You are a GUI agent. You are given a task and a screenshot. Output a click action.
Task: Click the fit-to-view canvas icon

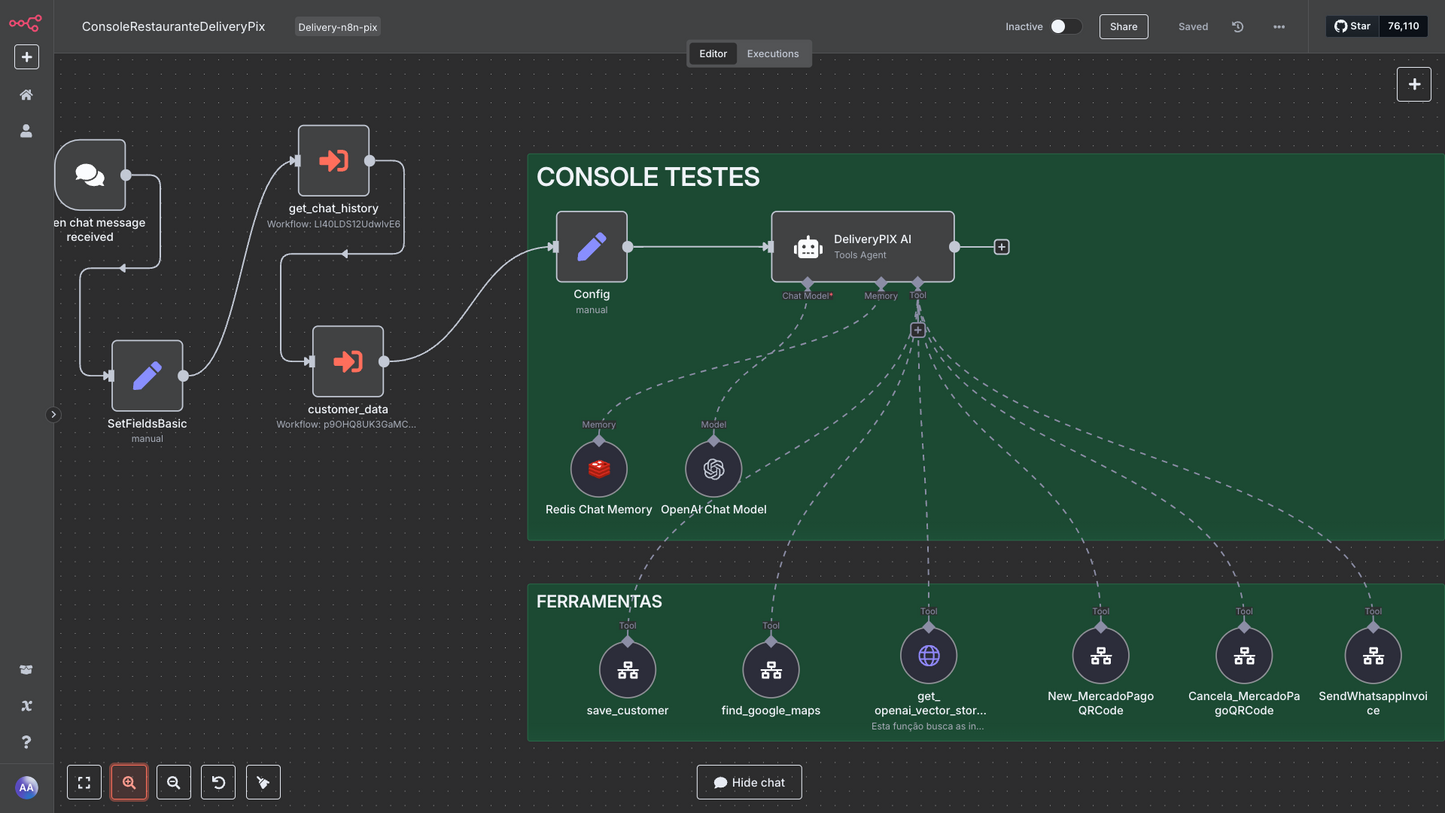pyautogui.click(x=84, y=782)
